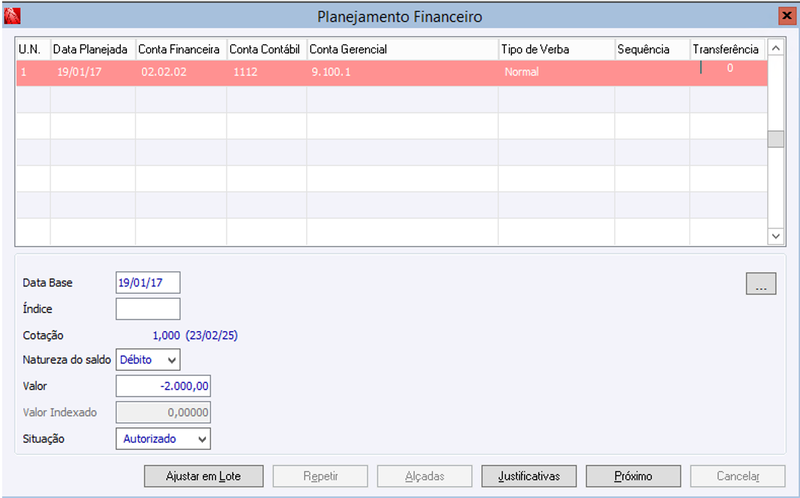
Task: Click the Natureza do saldo label
Action: (67, 360)
